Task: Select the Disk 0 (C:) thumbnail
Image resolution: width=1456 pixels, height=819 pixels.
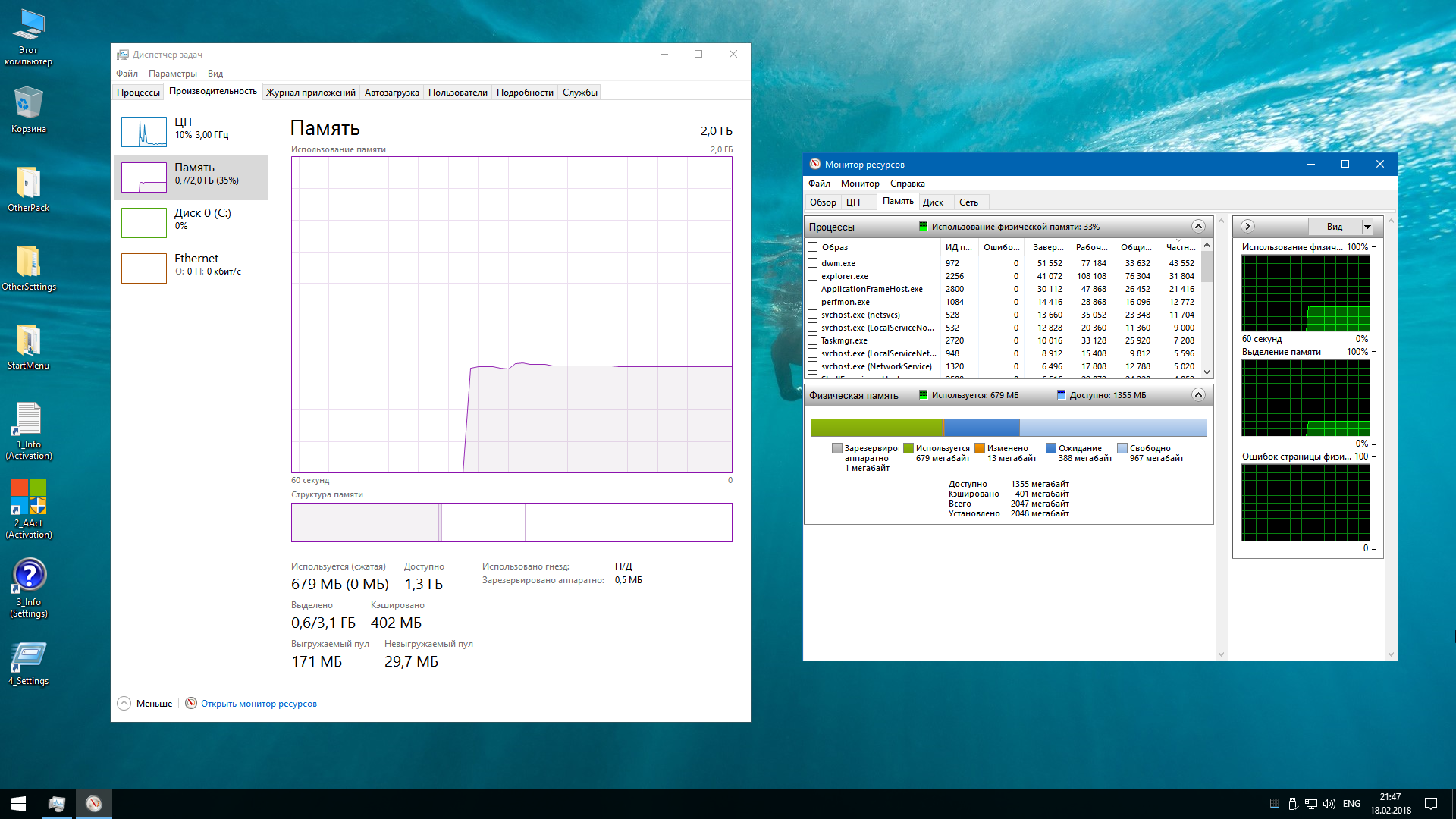Action: tap(144, 223)
